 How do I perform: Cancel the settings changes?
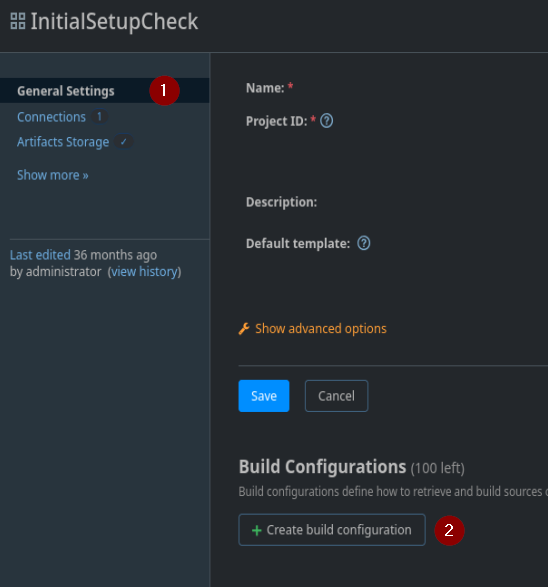[x=337, y=396]
